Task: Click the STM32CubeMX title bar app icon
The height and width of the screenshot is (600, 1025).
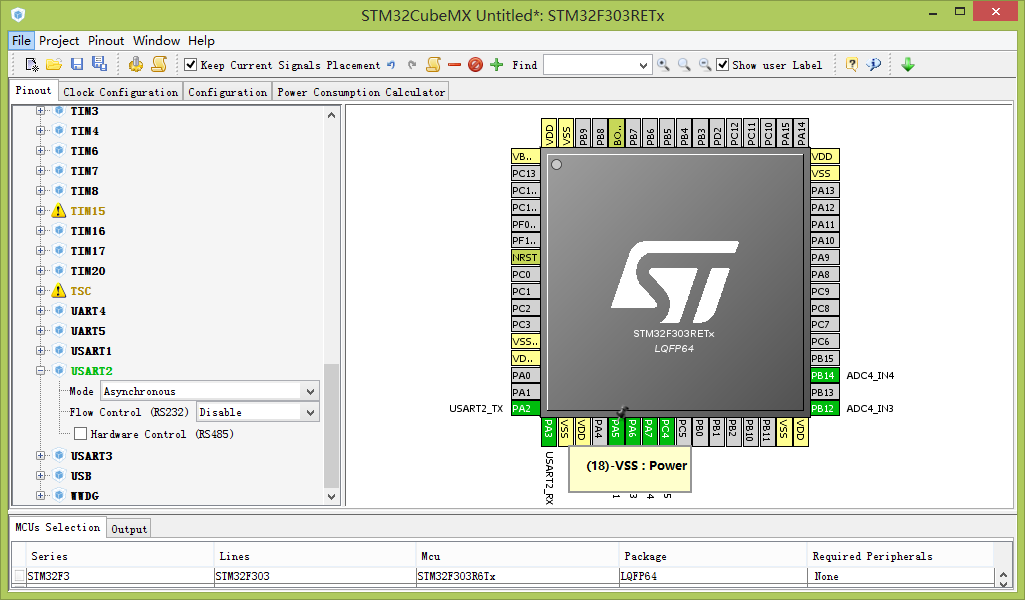Action: (18, 14)
